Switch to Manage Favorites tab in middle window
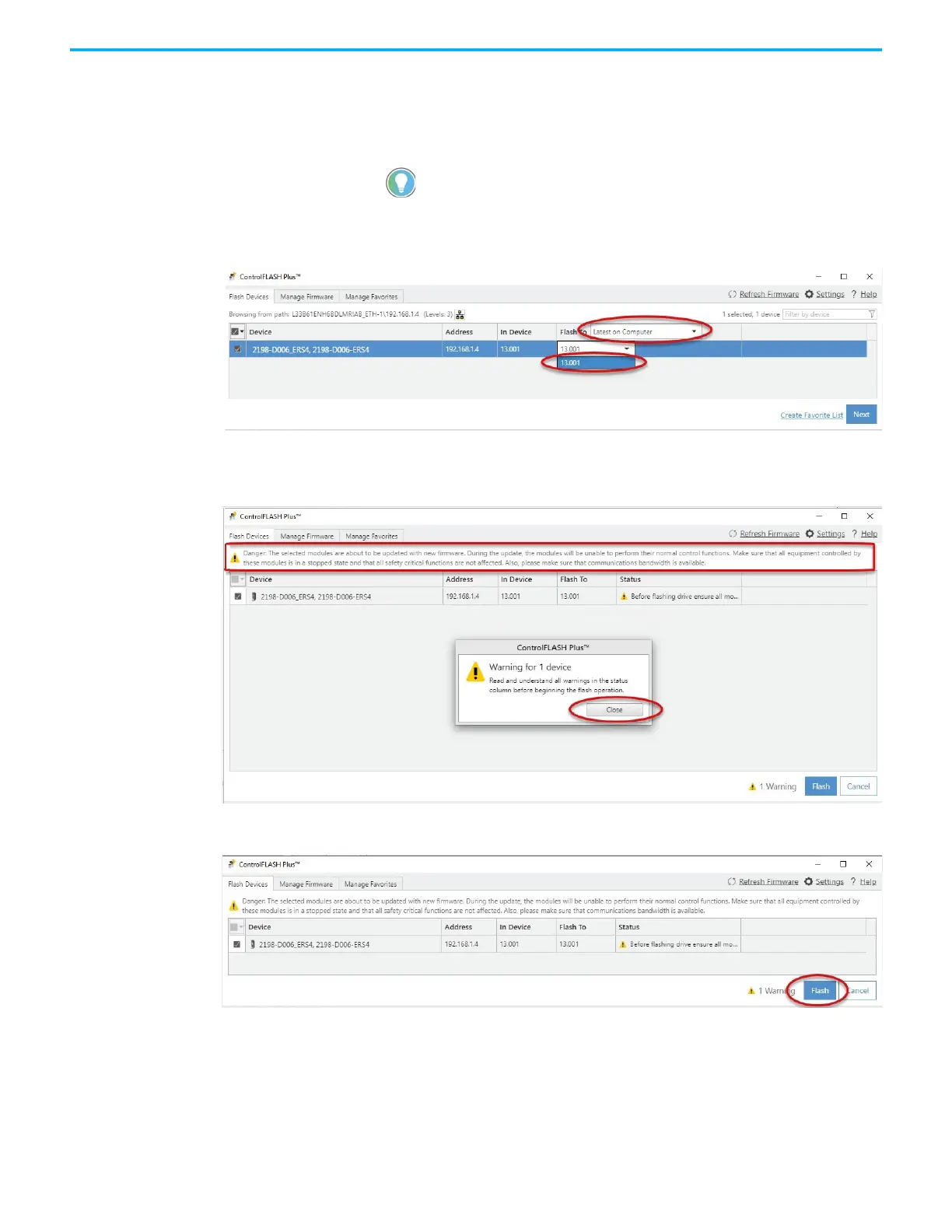 (x=371, y=536)
